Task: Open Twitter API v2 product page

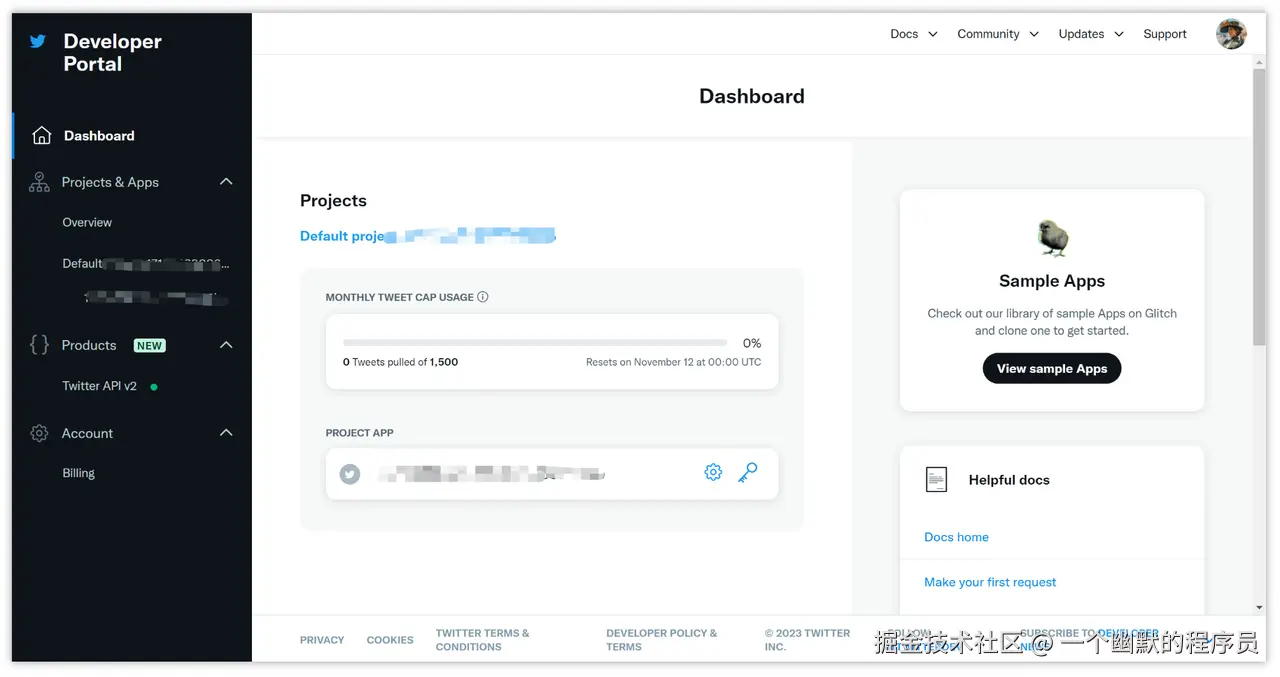Action: (x=100, y=386)
